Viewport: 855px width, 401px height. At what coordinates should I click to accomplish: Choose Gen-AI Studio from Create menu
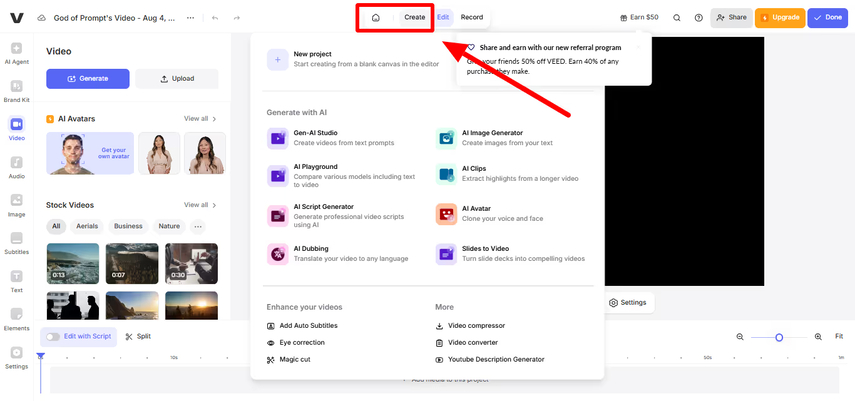point(315,138)
